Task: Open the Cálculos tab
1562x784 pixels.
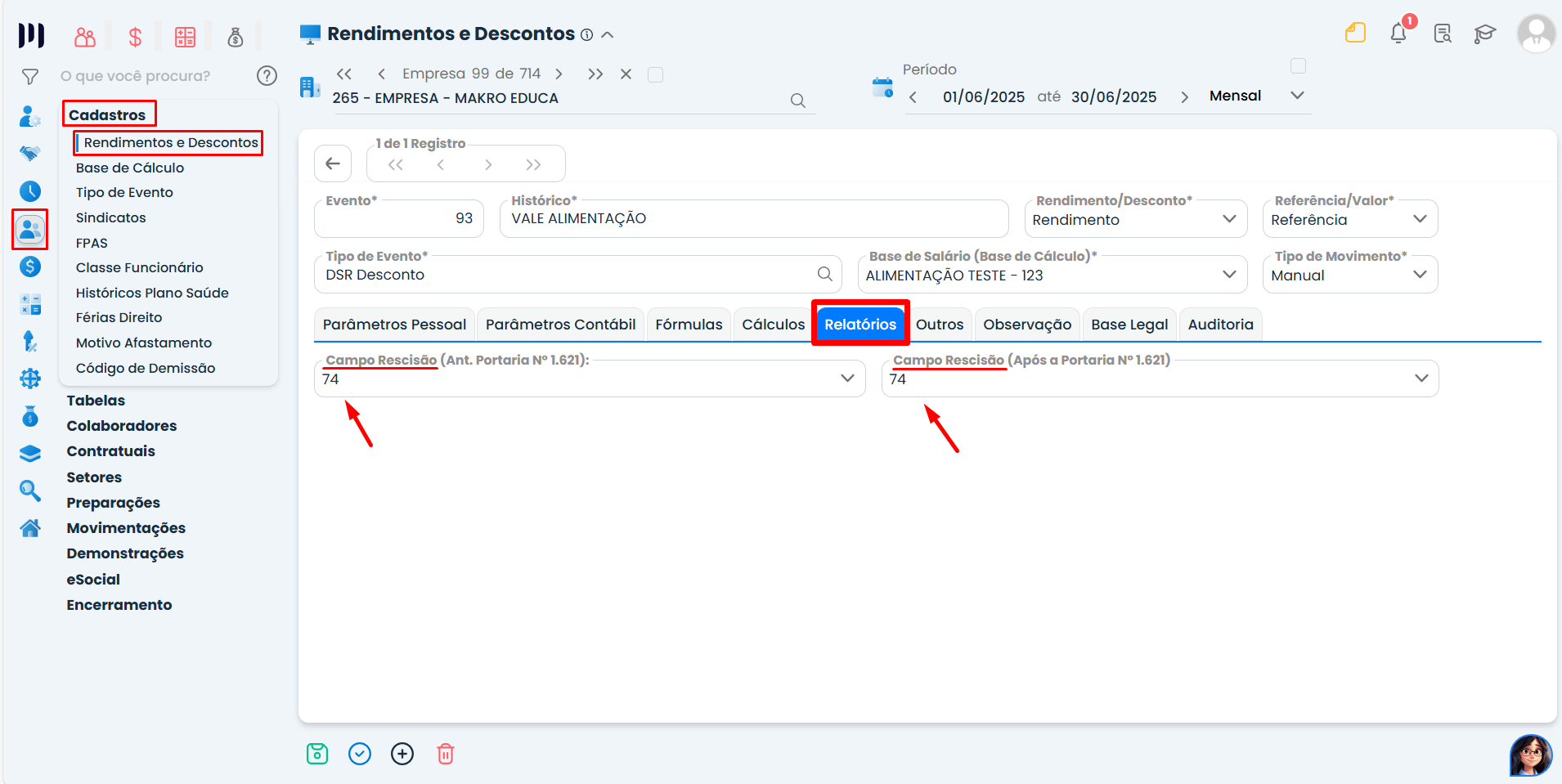Action: (x=773, y=325)
